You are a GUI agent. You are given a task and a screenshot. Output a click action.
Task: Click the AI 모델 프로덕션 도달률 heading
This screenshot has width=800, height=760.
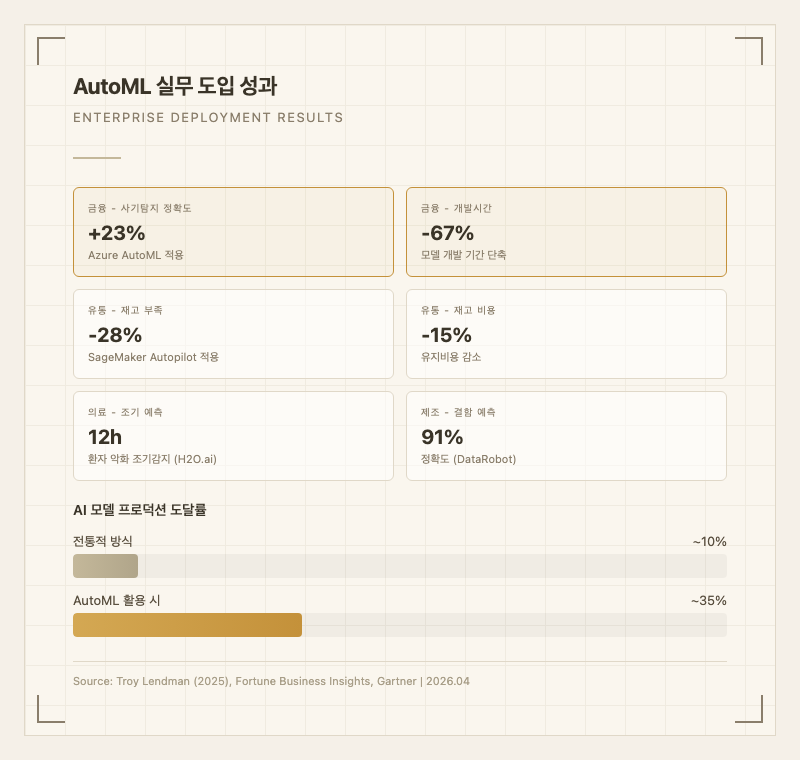(x=140, y=510)
